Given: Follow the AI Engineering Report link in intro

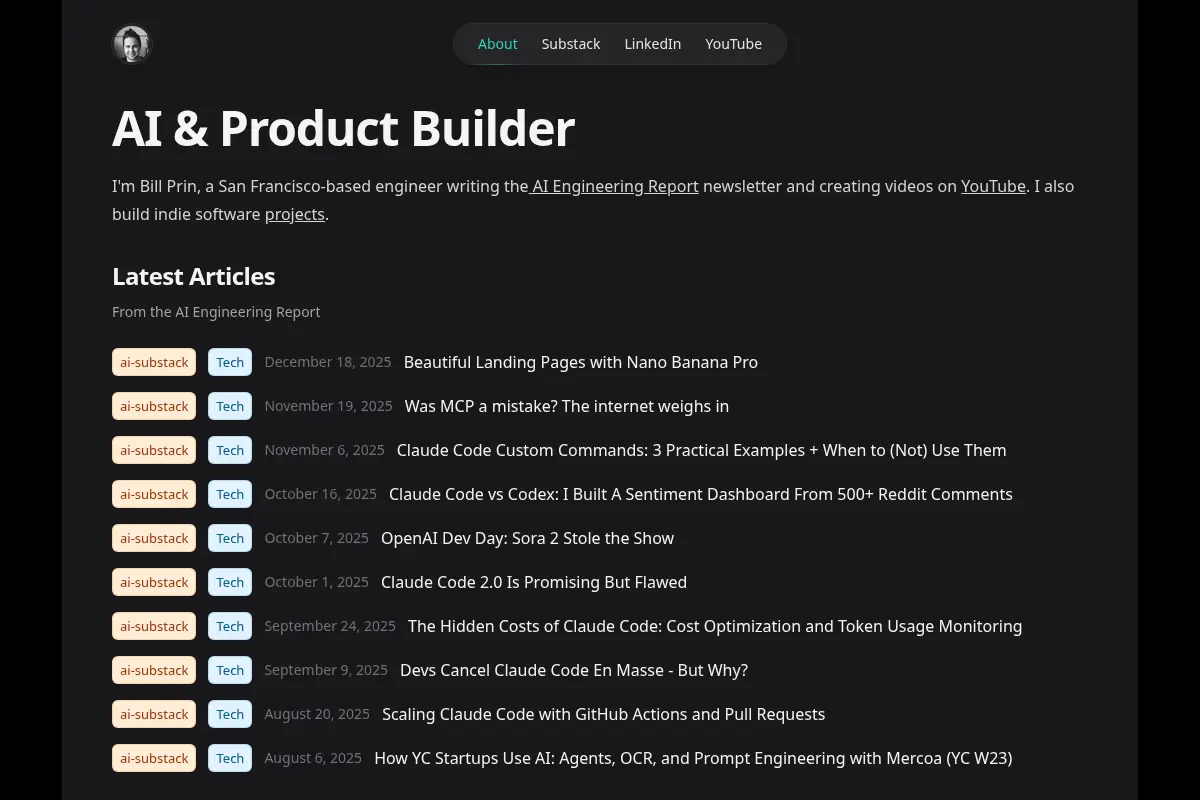Looking at the screenshot, I should pyautogui.click(x=614, y=186).
